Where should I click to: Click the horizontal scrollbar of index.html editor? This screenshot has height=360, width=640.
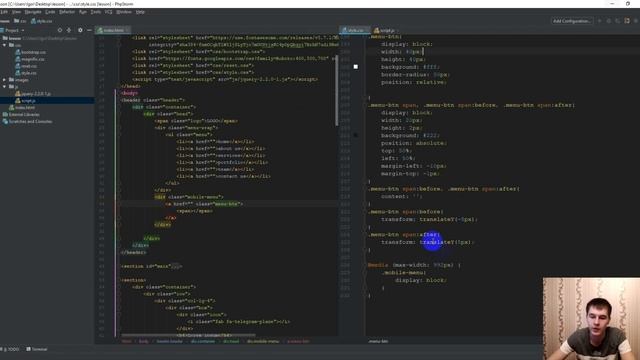tap(188, 336)
